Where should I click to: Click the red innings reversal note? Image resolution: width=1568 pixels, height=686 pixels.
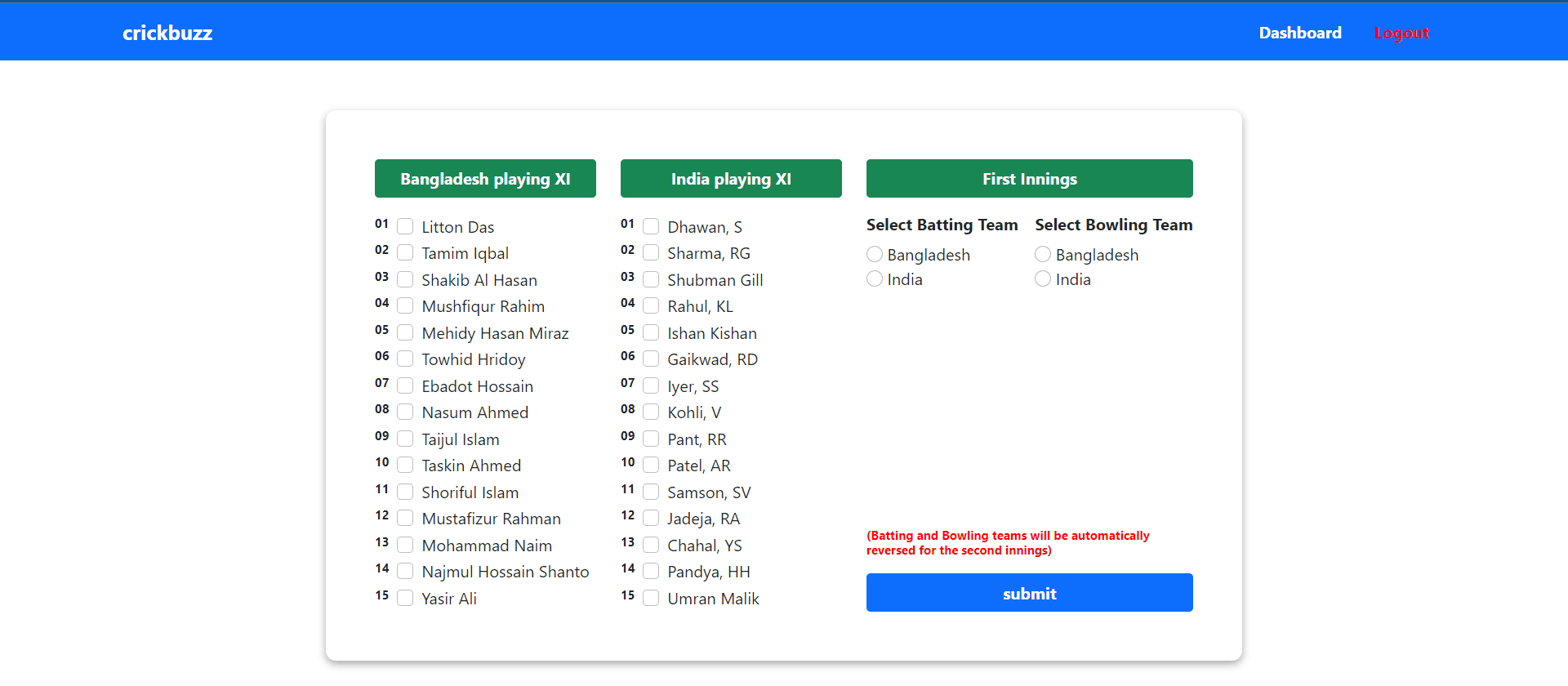[1008, 543]
